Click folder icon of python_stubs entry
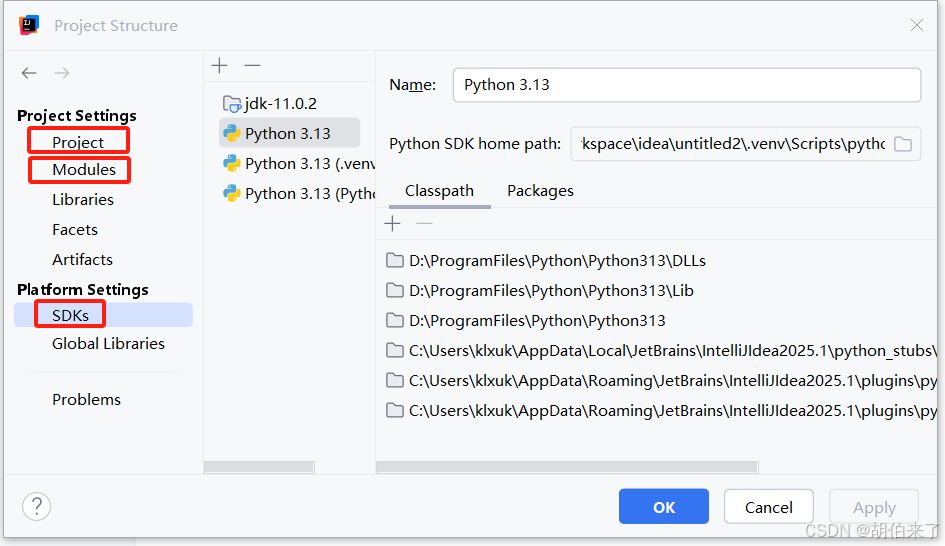The image size is (945, 546). pos(395,350)
